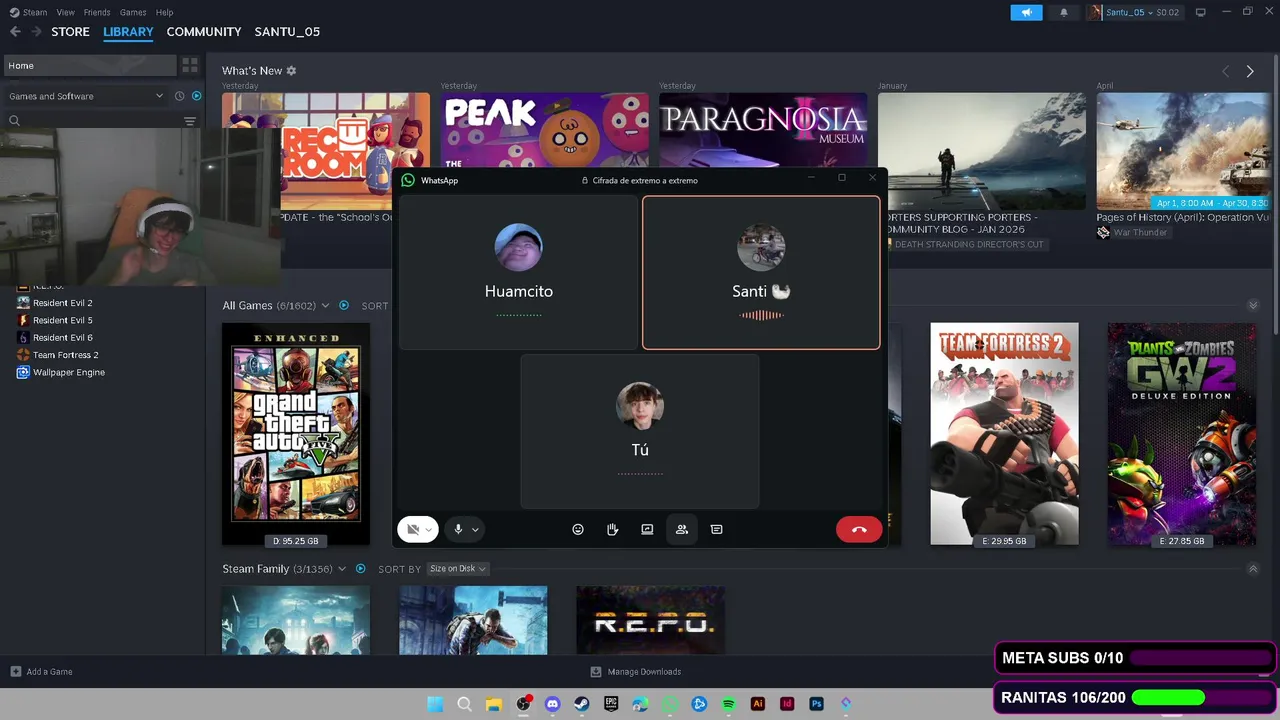Viewport: 1280px width, 720px height.
Task: Open the Size on Disk sort dropdown
Action: [457, 569]
